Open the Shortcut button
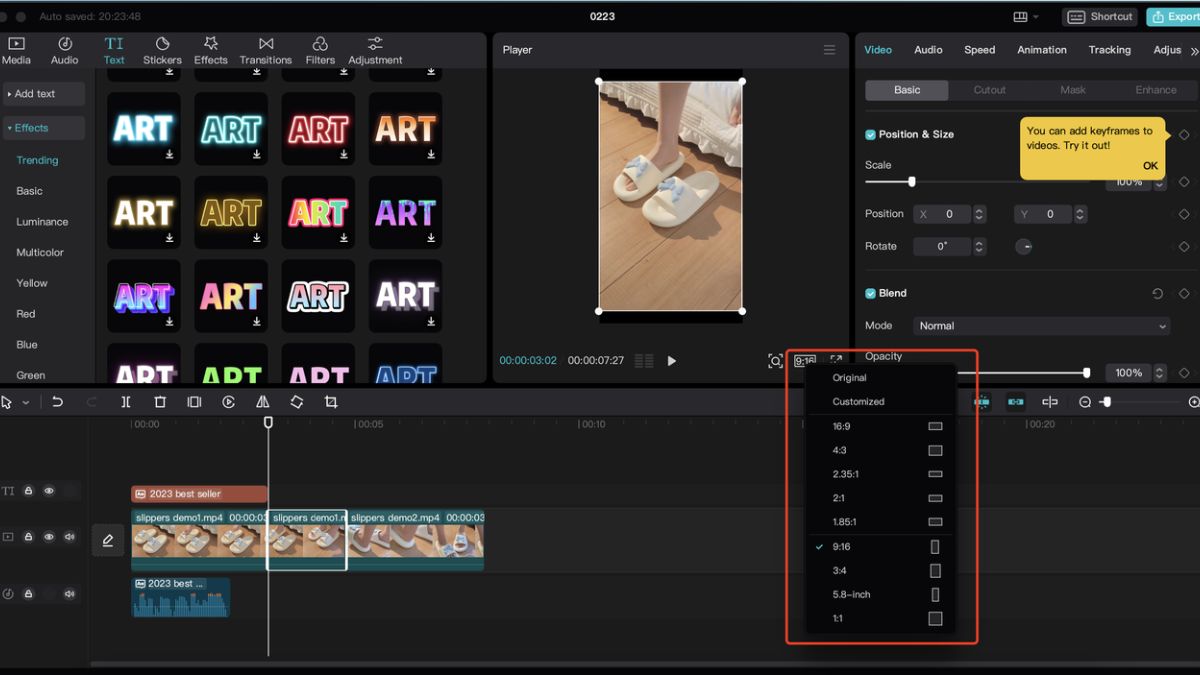1200x675 pixels. pos(1100,17)
